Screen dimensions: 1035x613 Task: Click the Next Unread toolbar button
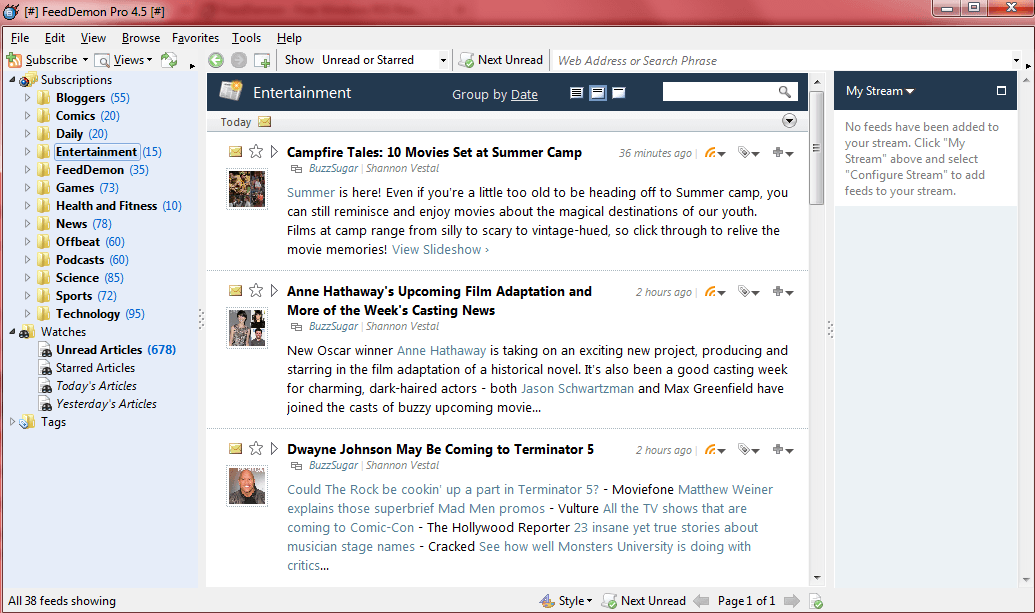click(x=501, y=60)
